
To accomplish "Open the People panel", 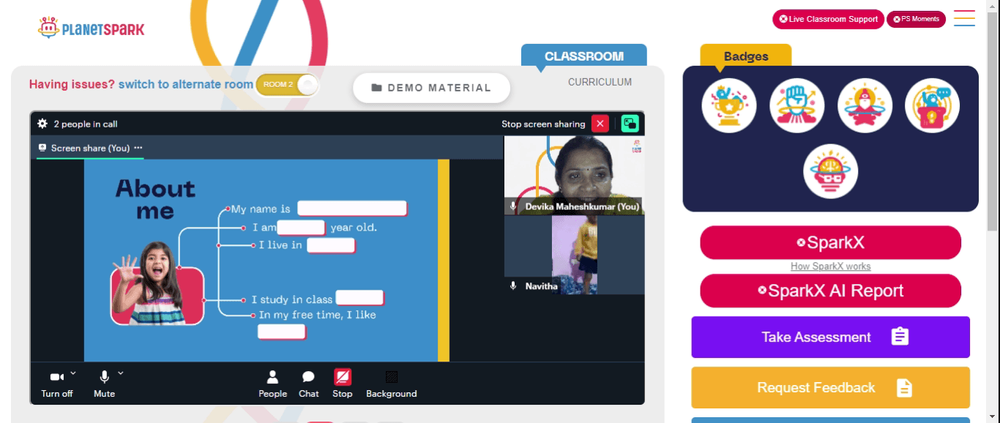I will click(x=272, y=383).
